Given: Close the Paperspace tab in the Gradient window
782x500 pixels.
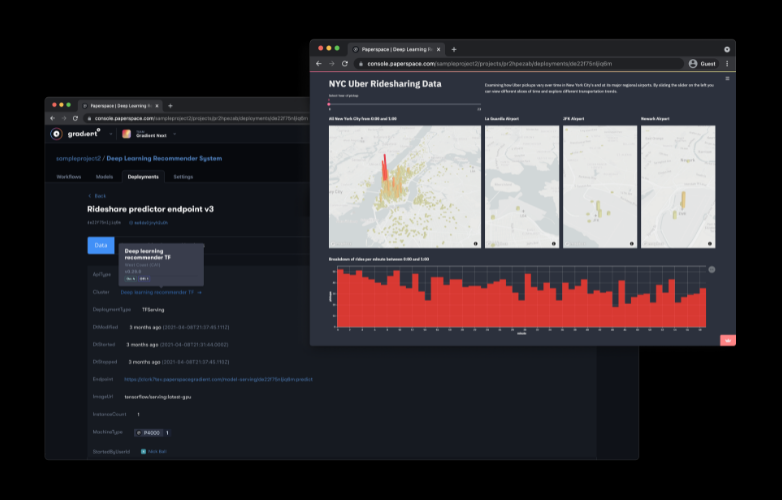Looking at the screenshot, I should 157,106.
